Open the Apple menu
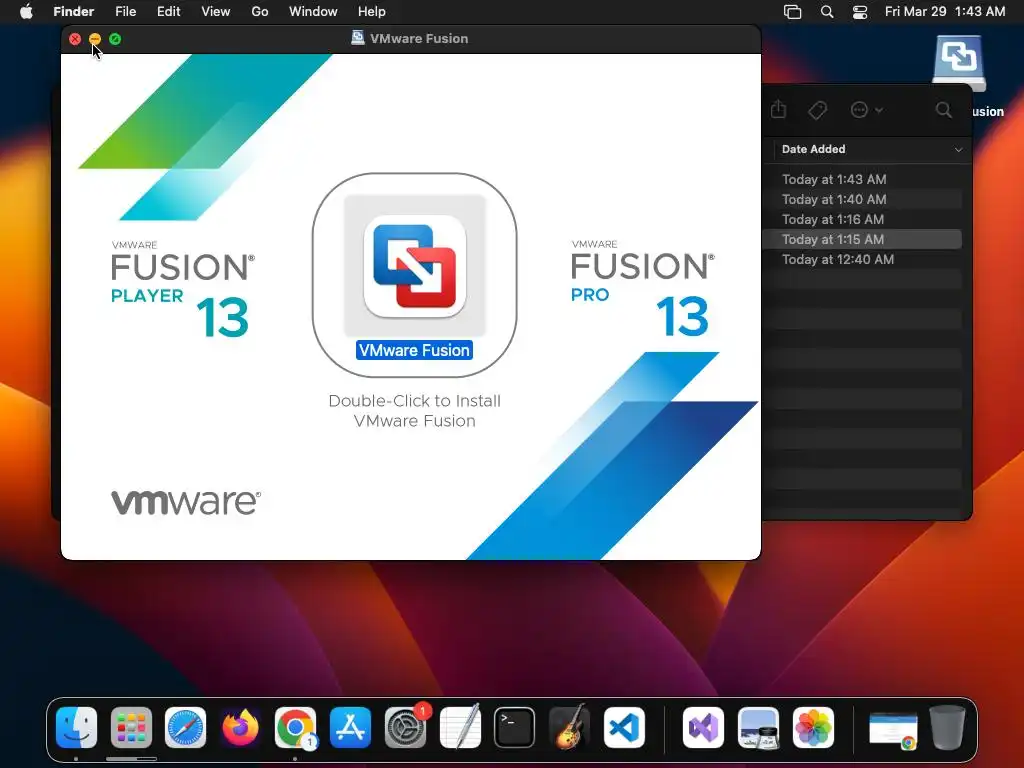1024x768 pixels. 26,12
